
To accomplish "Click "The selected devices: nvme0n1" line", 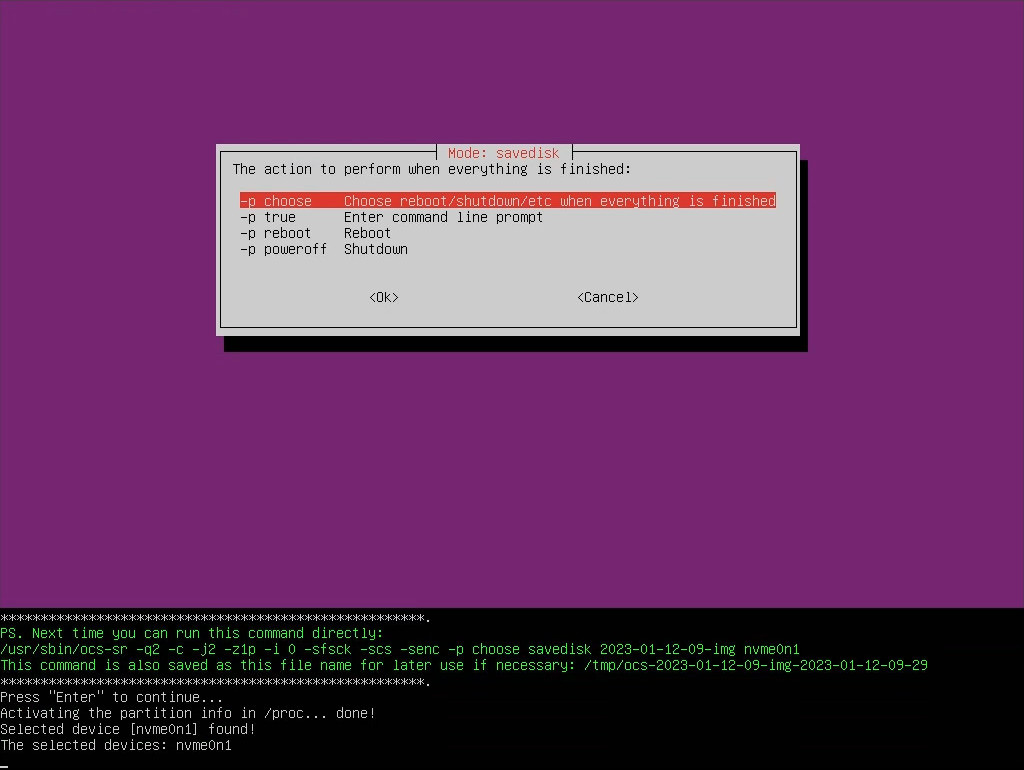I will click(116, 745).
